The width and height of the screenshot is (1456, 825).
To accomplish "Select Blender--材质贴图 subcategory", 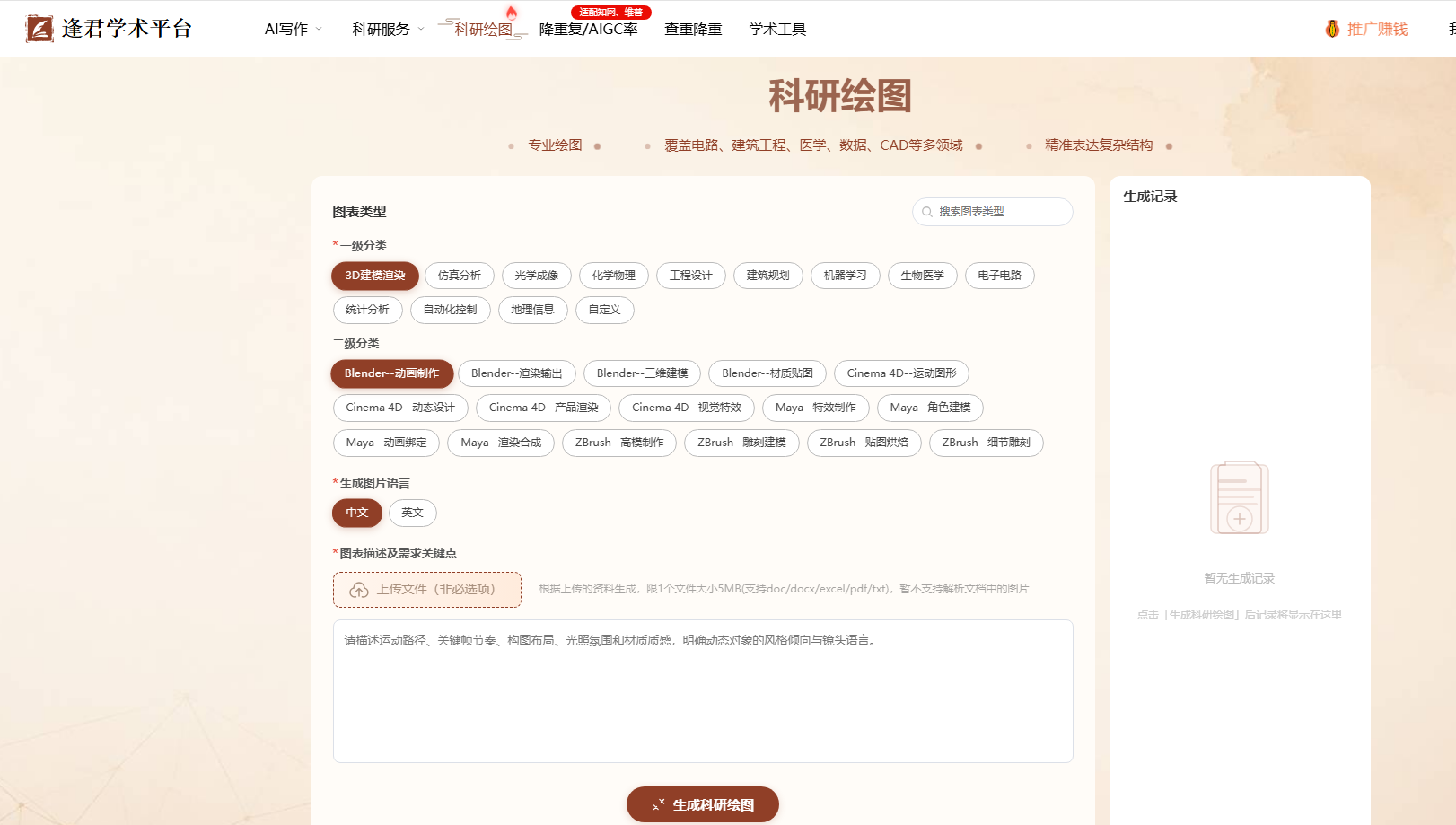I will pyautogui.click(x=767, y=373).
